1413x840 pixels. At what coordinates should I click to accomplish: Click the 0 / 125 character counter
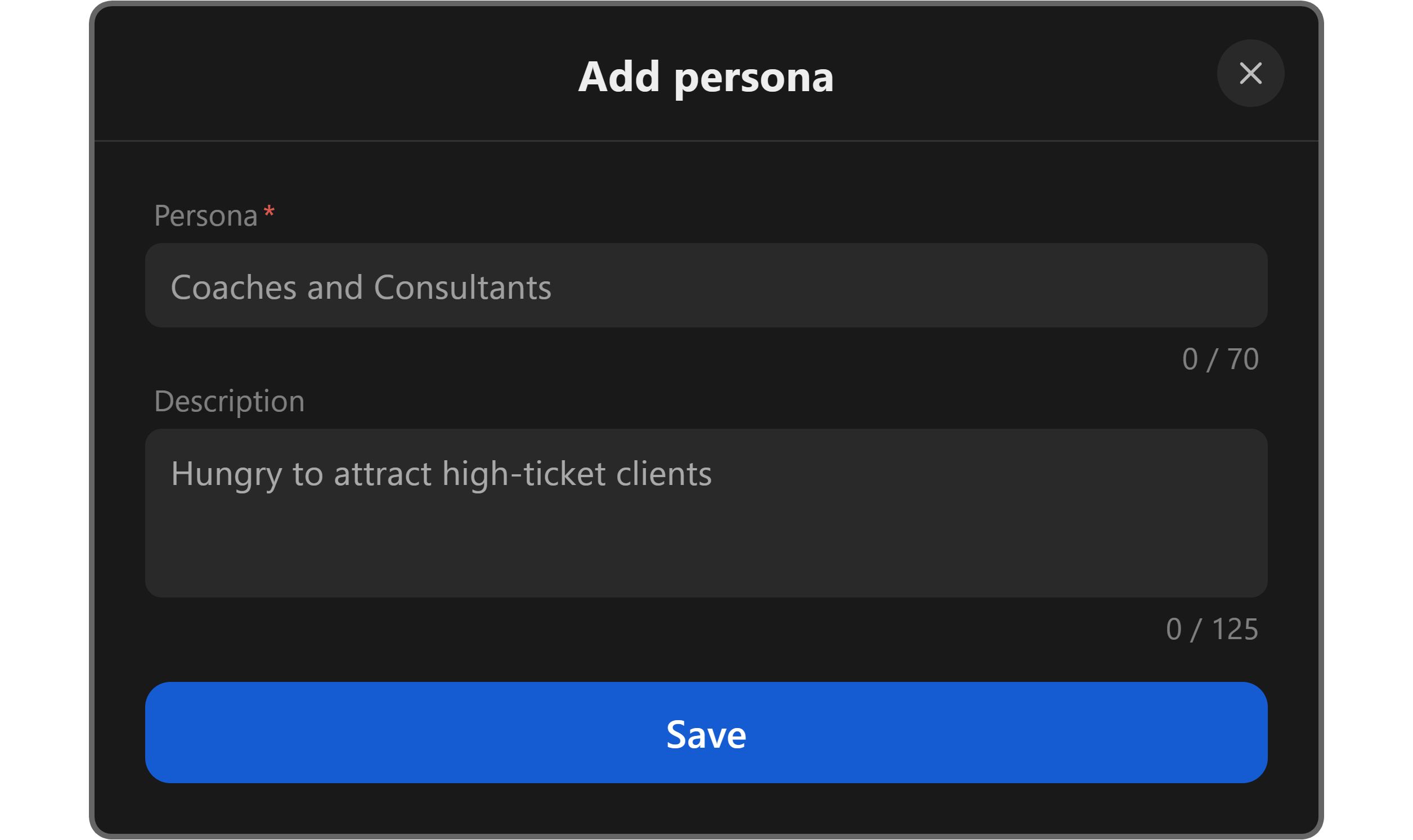[1212, 629]
